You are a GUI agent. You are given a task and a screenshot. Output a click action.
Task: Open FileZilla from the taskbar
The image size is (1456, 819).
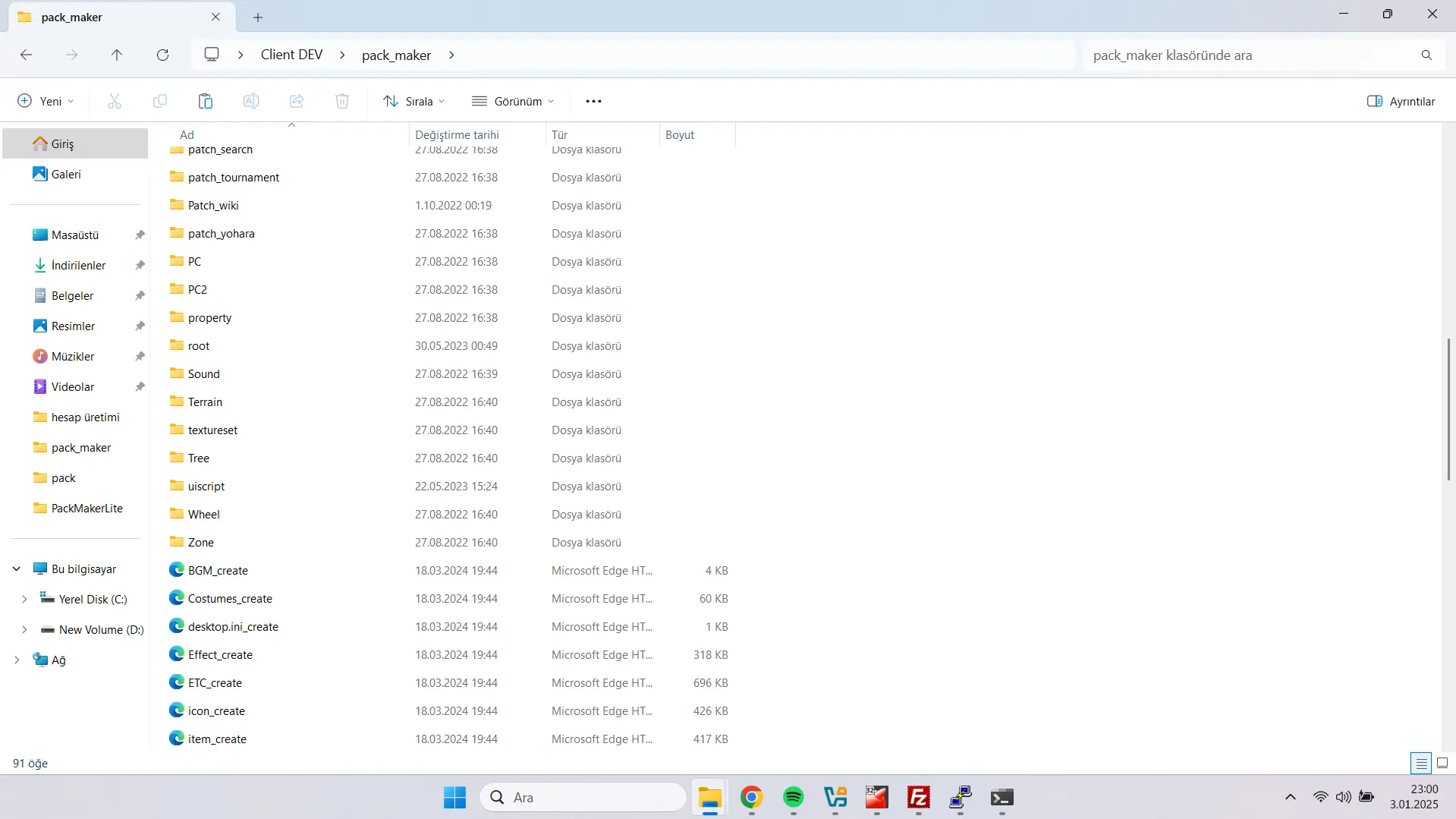(918, 797)
